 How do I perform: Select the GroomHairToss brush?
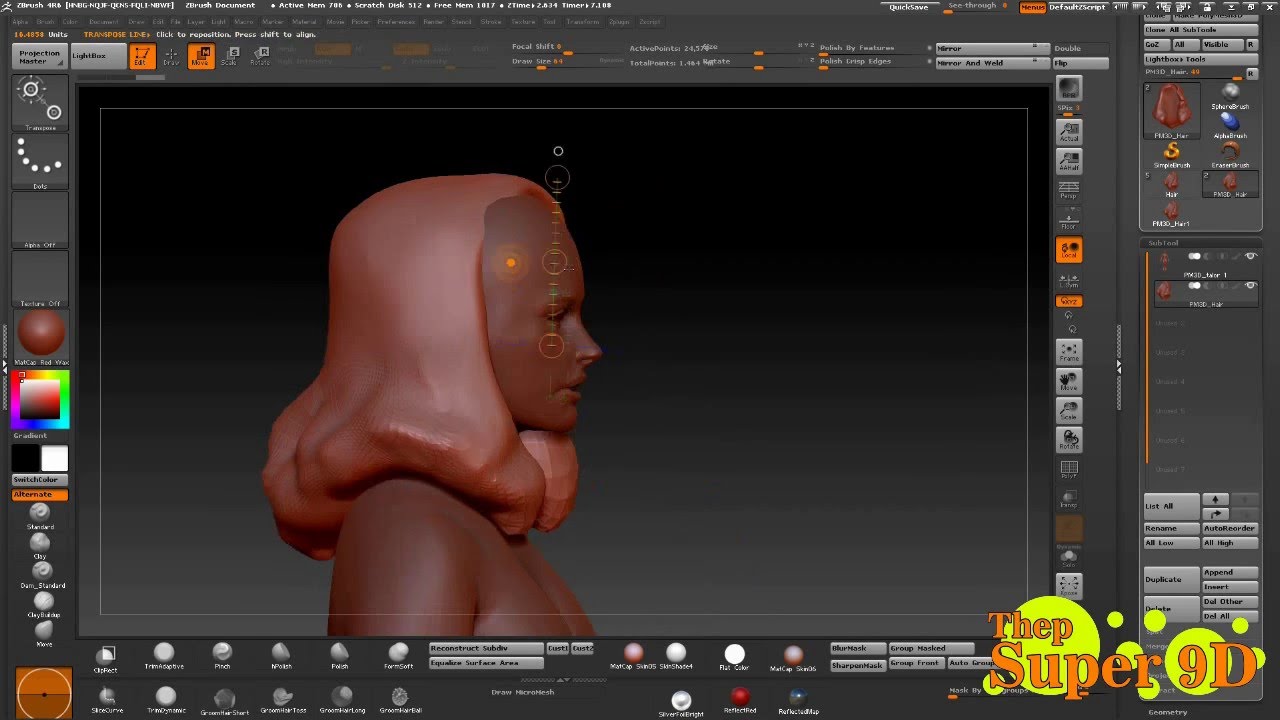click(x=283, y=700)
